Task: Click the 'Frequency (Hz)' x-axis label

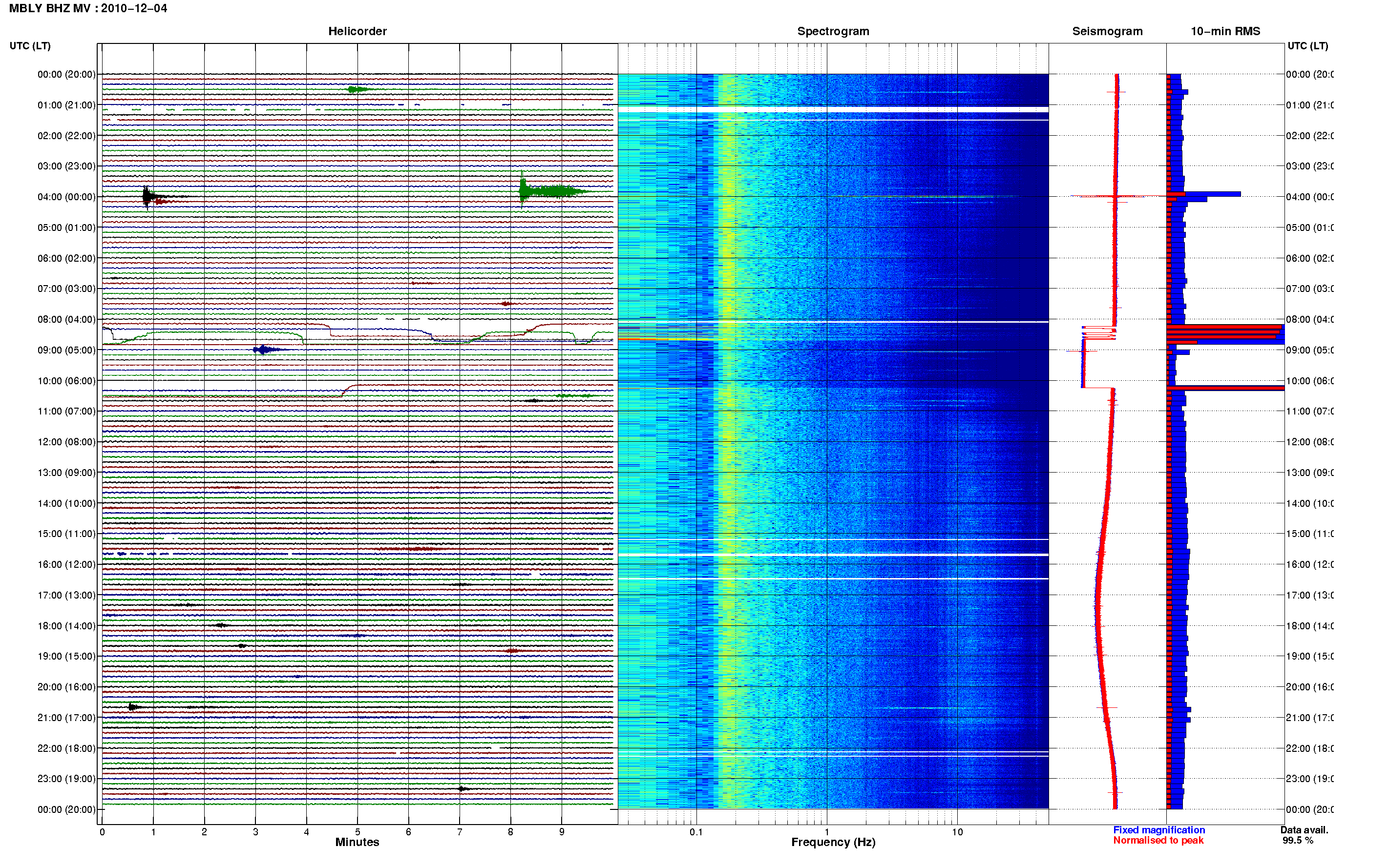Action: [833, 843]
